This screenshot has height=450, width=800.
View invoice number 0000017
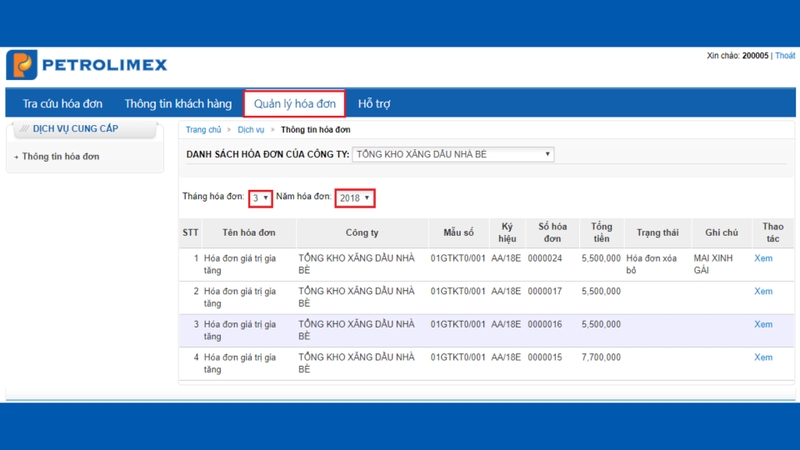pos(763,291)
